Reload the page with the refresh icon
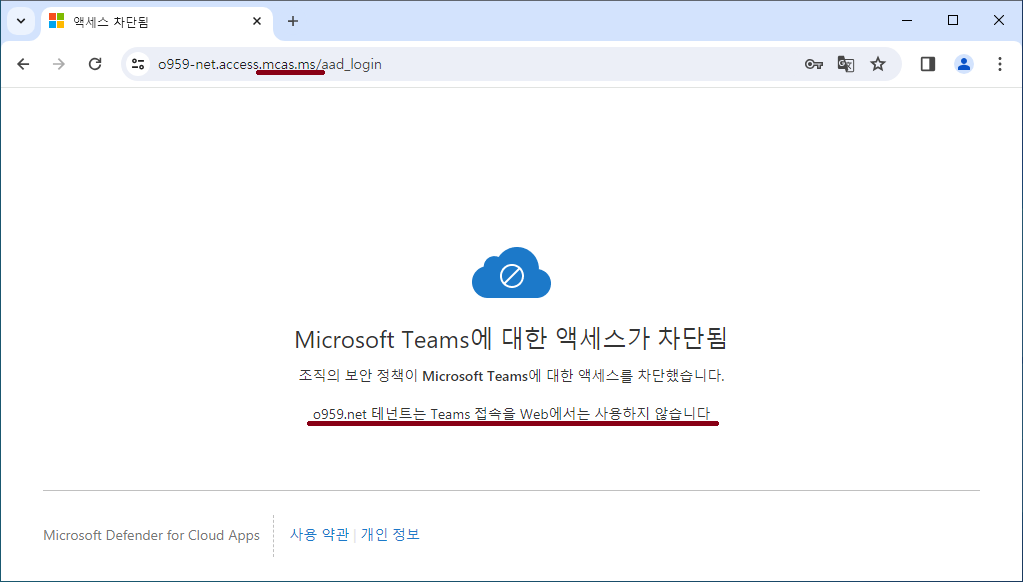 point(95,64)
